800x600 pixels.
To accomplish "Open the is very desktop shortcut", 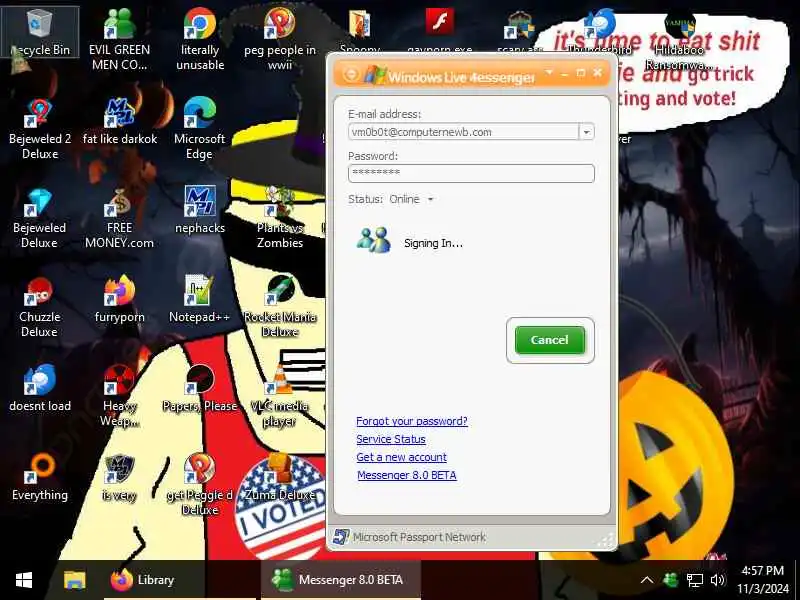I will 119,478.
